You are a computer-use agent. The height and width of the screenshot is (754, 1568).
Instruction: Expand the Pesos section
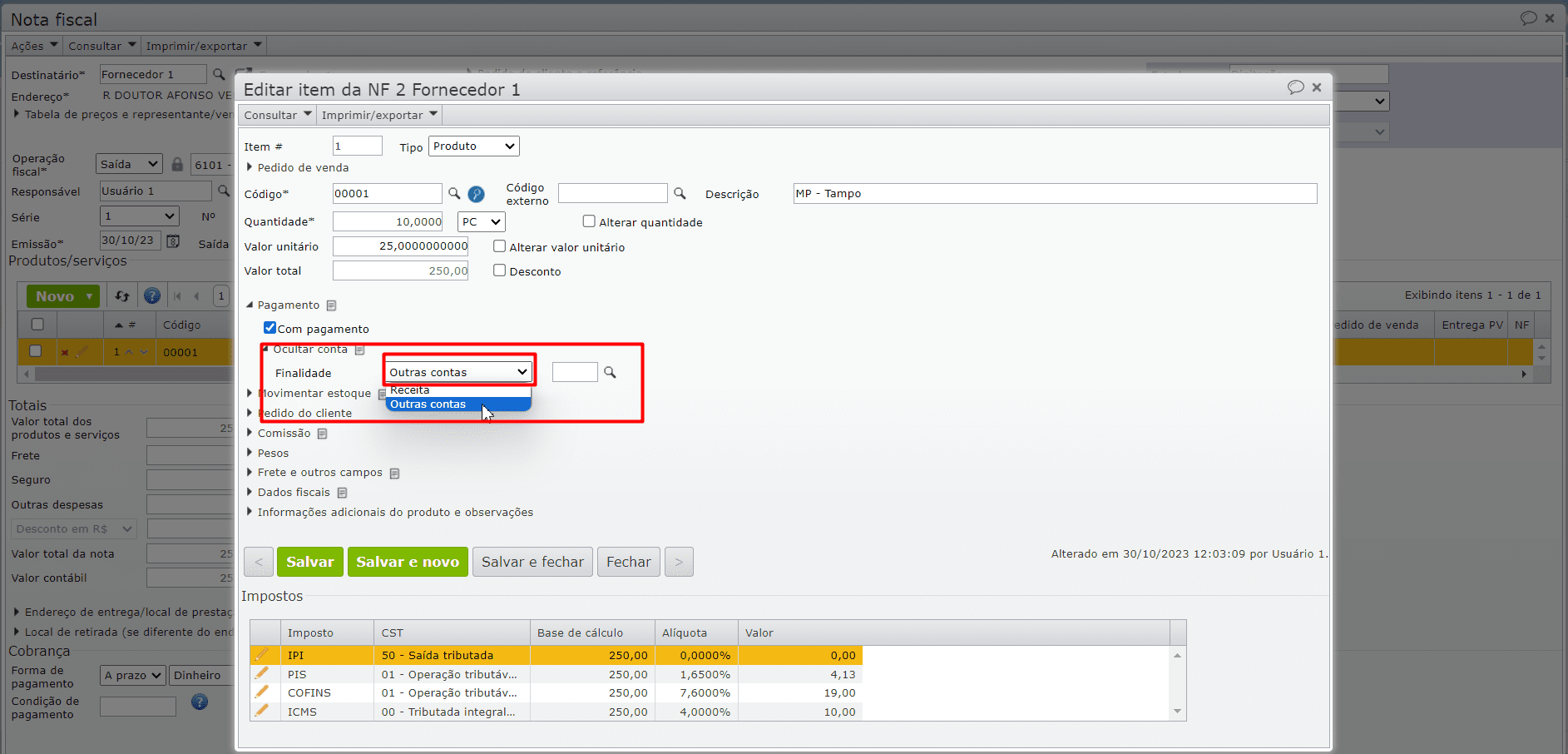(x=249, y=453)
